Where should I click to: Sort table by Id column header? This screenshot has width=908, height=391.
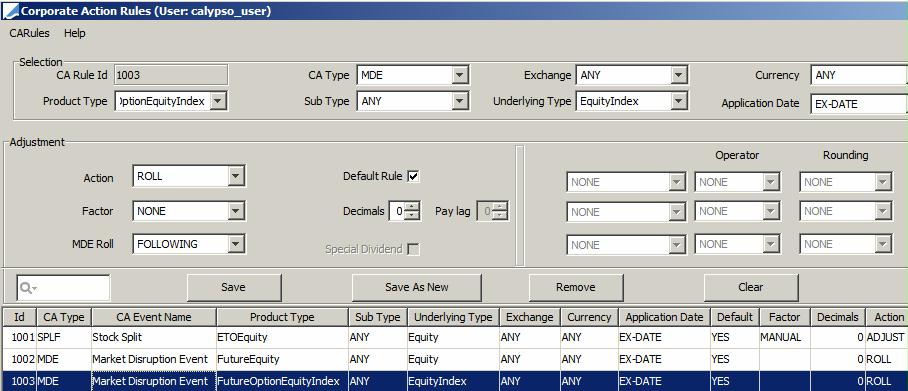click(19, 317)
